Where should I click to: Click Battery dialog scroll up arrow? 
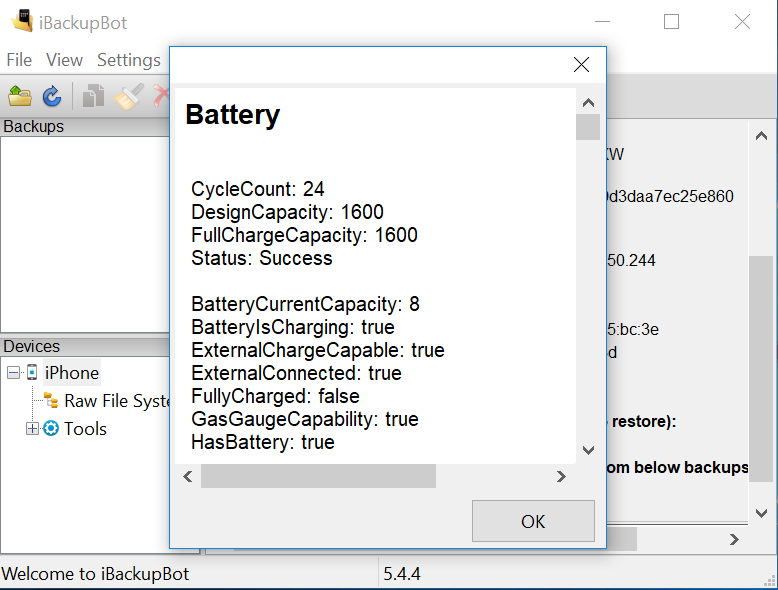(588, 103)
